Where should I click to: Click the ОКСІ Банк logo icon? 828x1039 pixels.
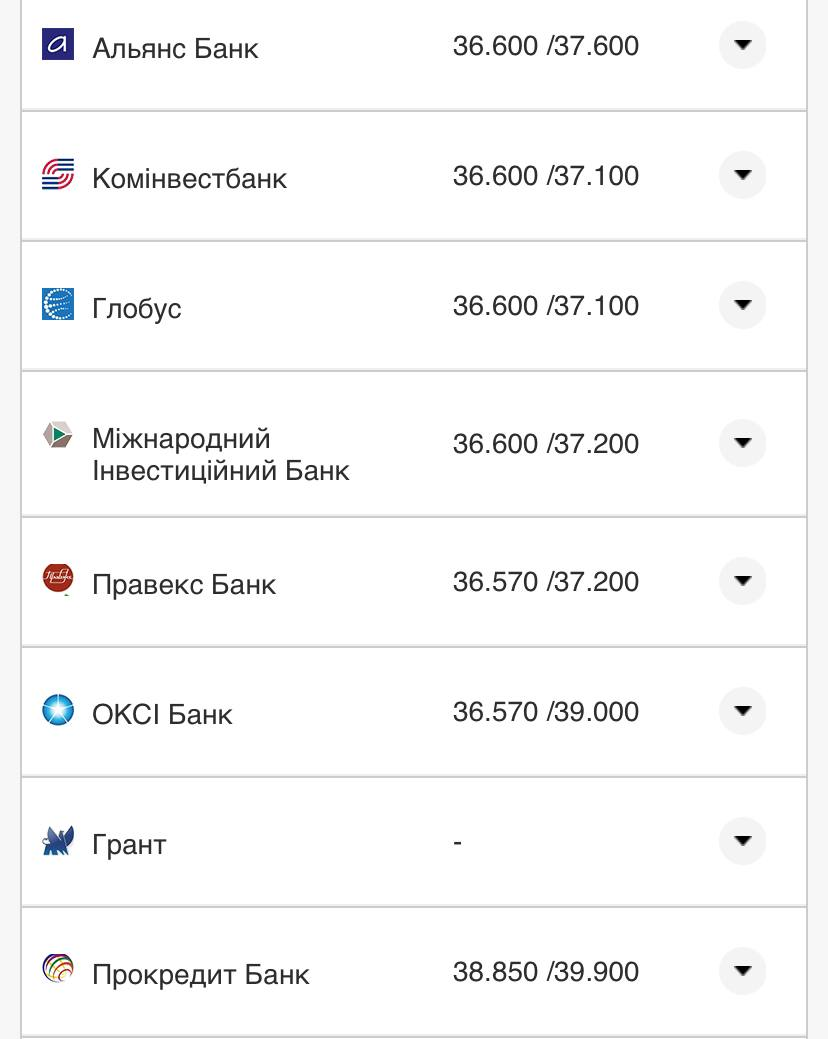(x=58, y=710)
